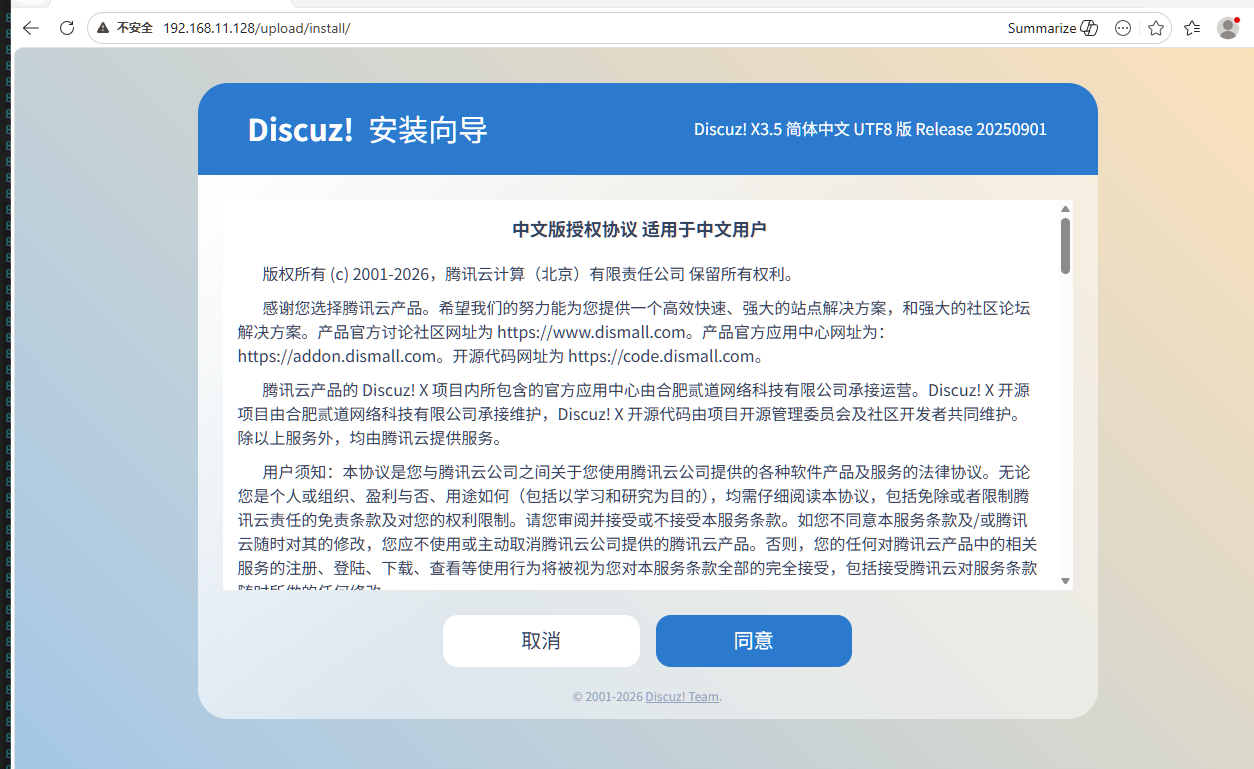Click the https://www.dismall.com URL text
Image resolution: width=1254 pixels, height=769 pixels.
click(593, 332)
